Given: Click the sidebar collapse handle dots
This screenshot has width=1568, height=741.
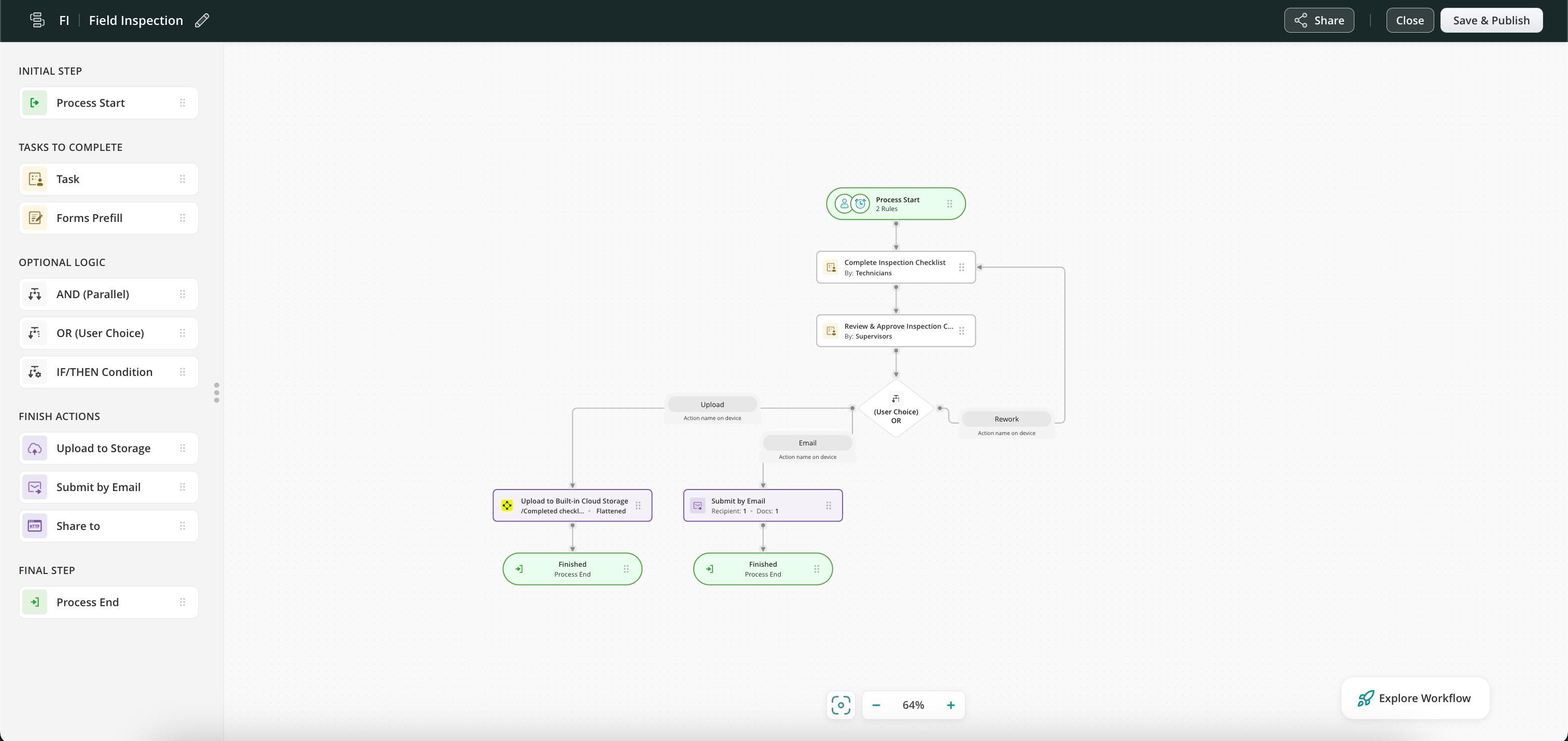Looking at the screenshot, I should 217,393.
